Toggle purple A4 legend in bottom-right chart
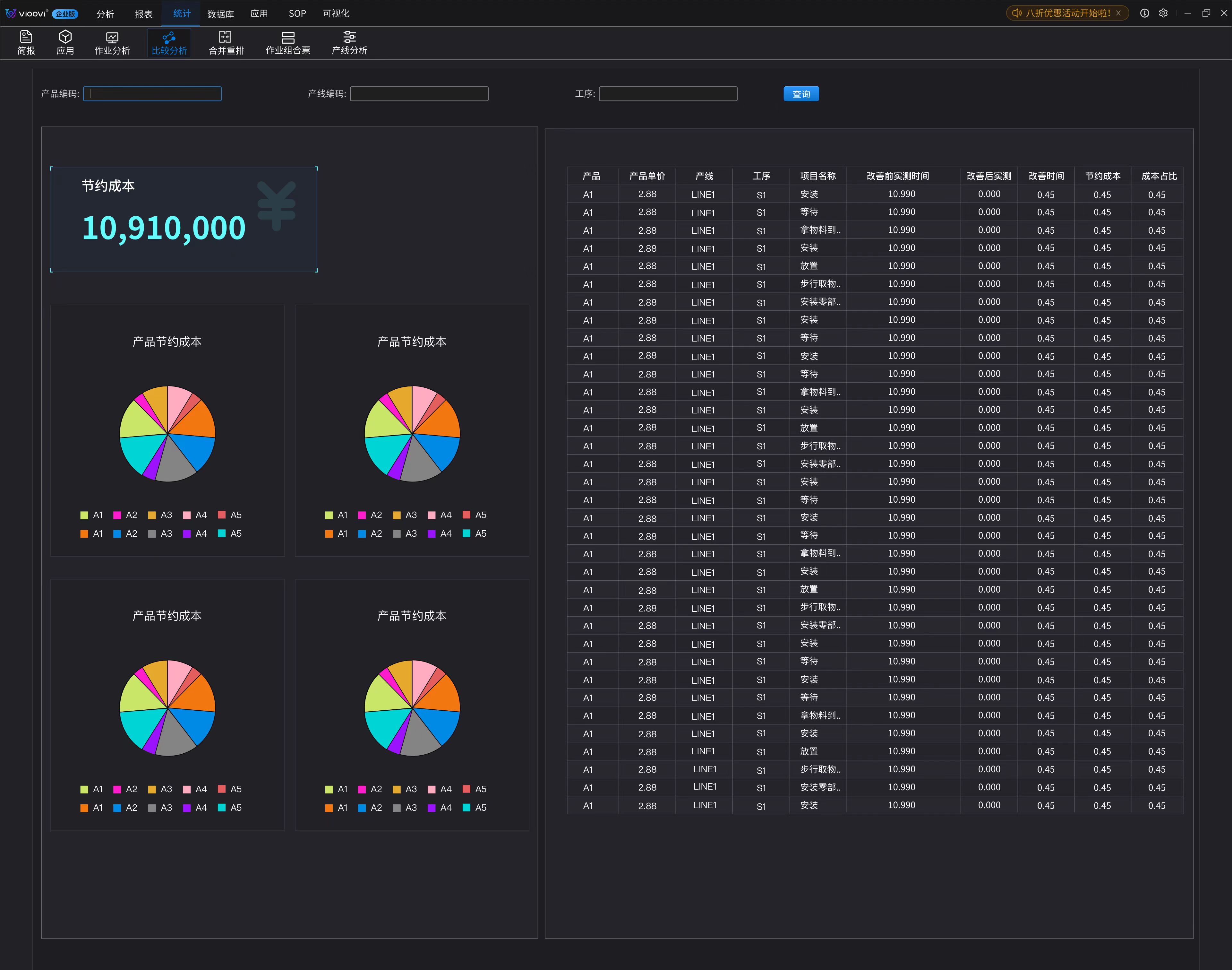1232x970 pixels. coord(440,808)
